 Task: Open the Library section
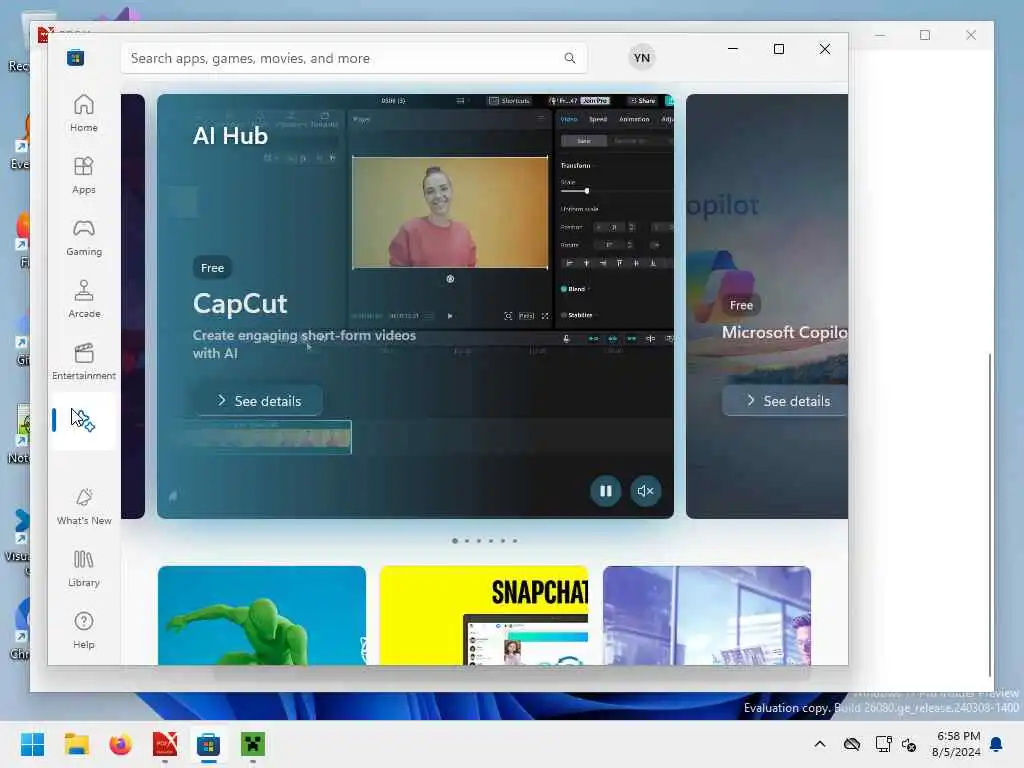coord(84,569)
